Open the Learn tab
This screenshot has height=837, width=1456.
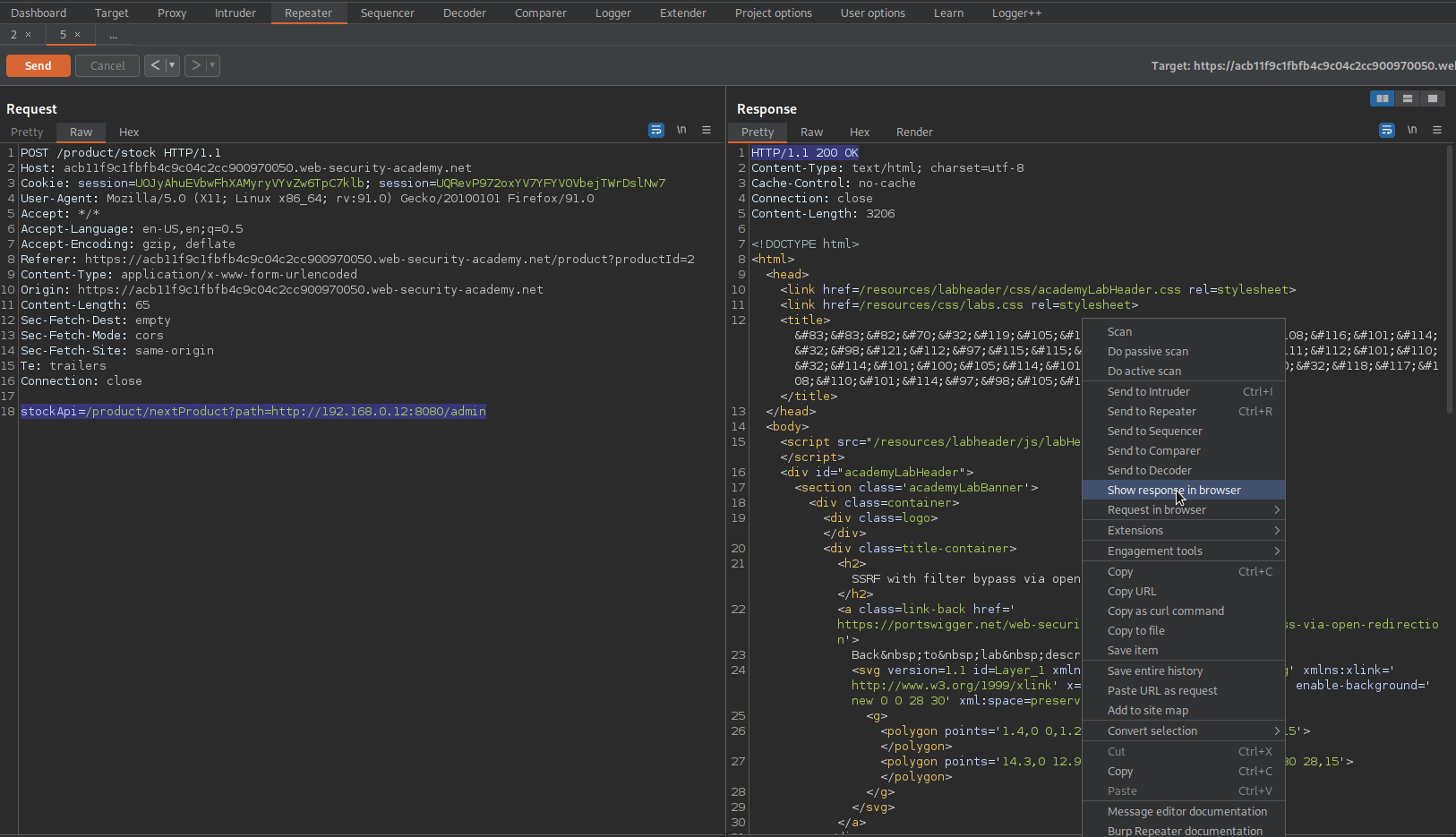point(949,13)
